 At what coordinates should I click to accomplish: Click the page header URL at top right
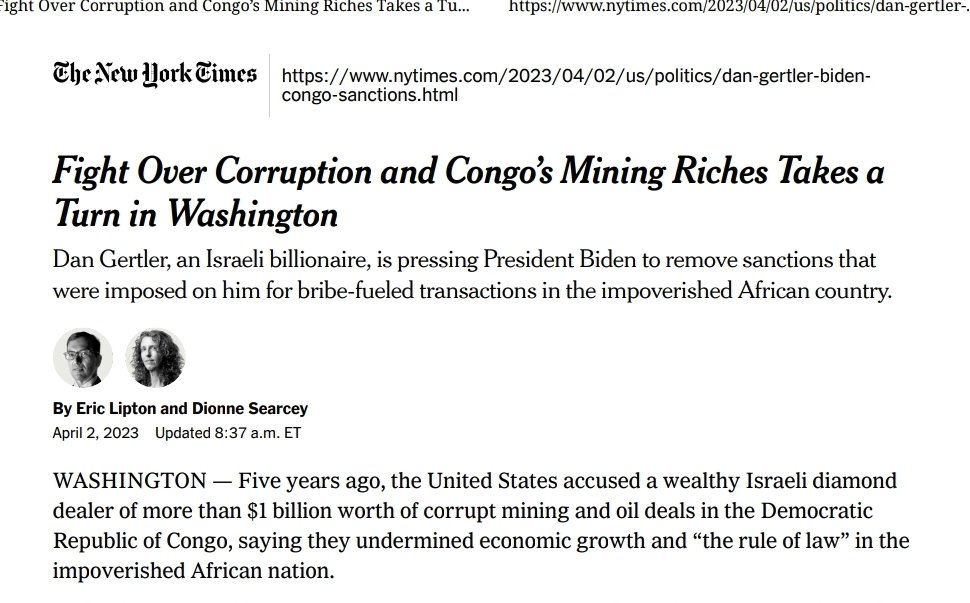point(738,8)
